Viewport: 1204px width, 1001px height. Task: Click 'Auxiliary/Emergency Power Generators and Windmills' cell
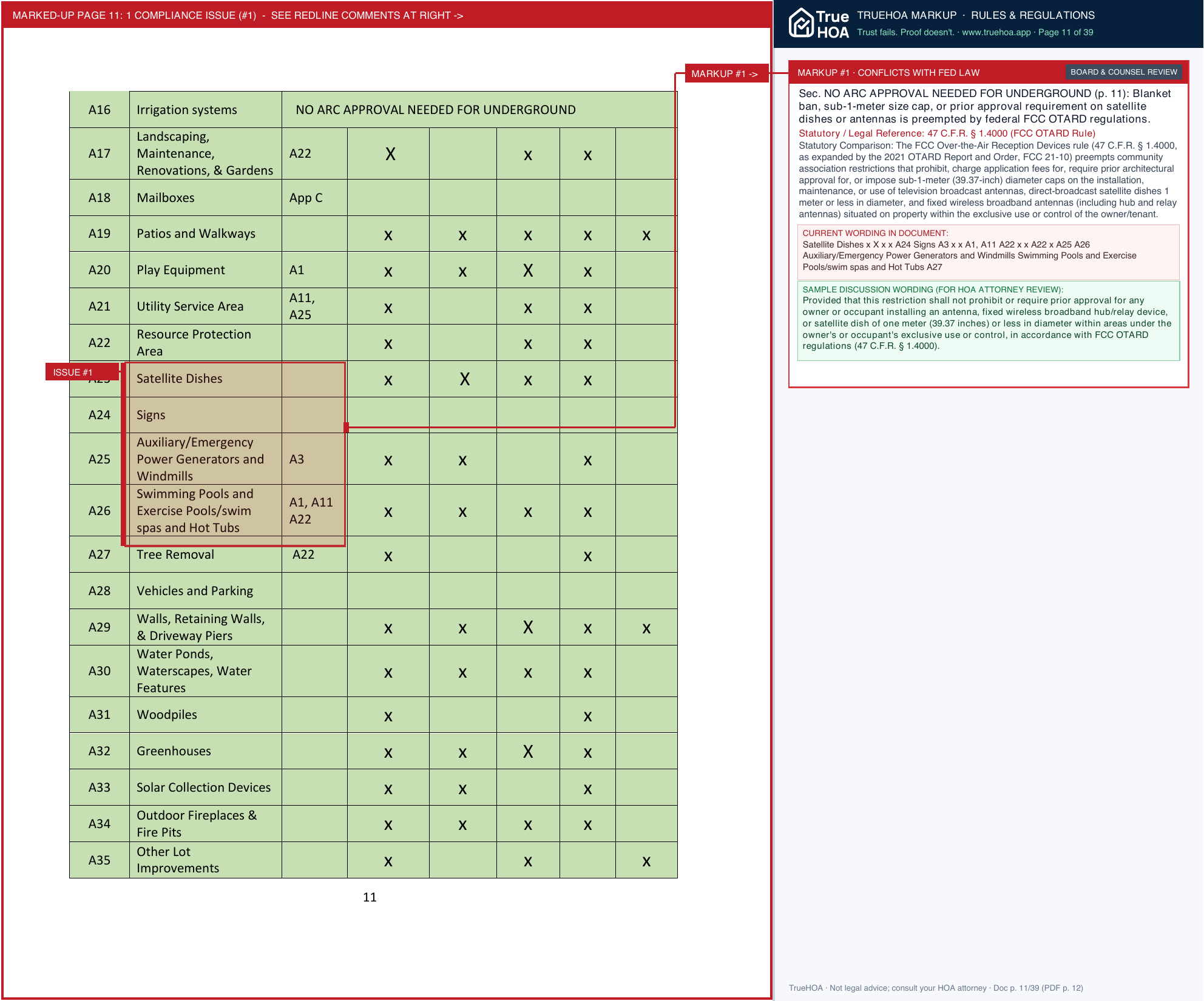[x=206, y=459]
